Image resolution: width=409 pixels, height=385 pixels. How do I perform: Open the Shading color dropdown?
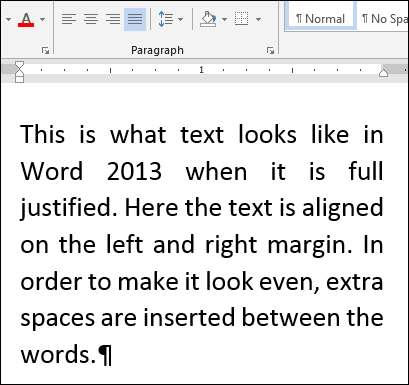pos(224,19)
